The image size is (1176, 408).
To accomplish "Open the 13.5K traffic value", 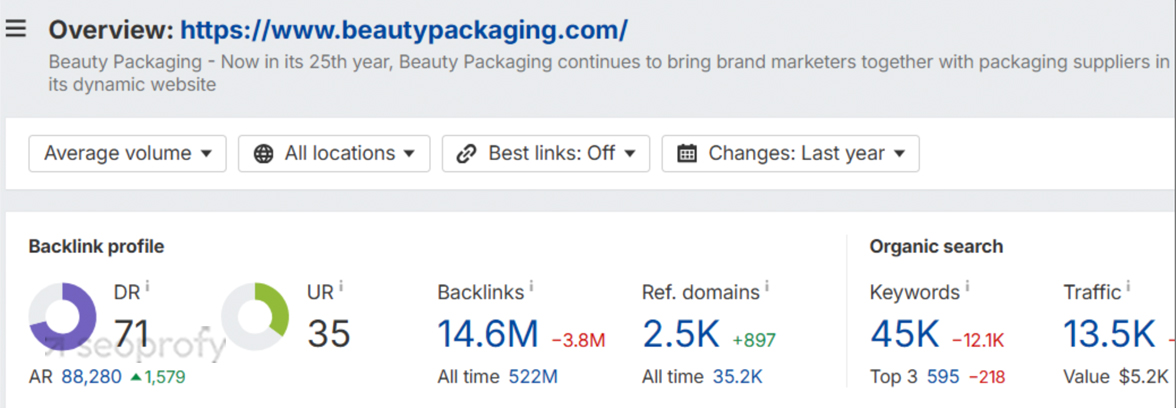I will [x=1109, y=334].
